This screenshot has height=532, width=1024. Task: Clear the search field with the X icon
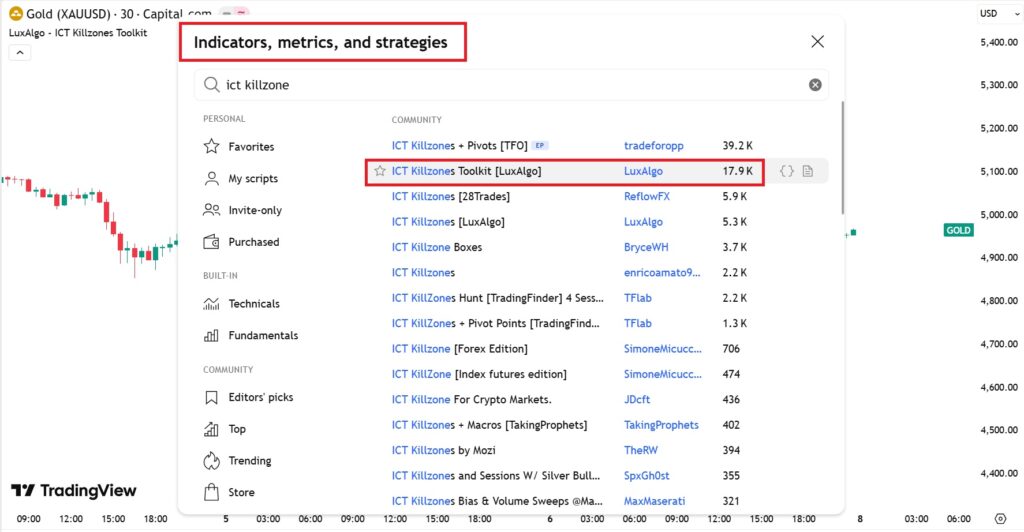(x=815, y=85)
